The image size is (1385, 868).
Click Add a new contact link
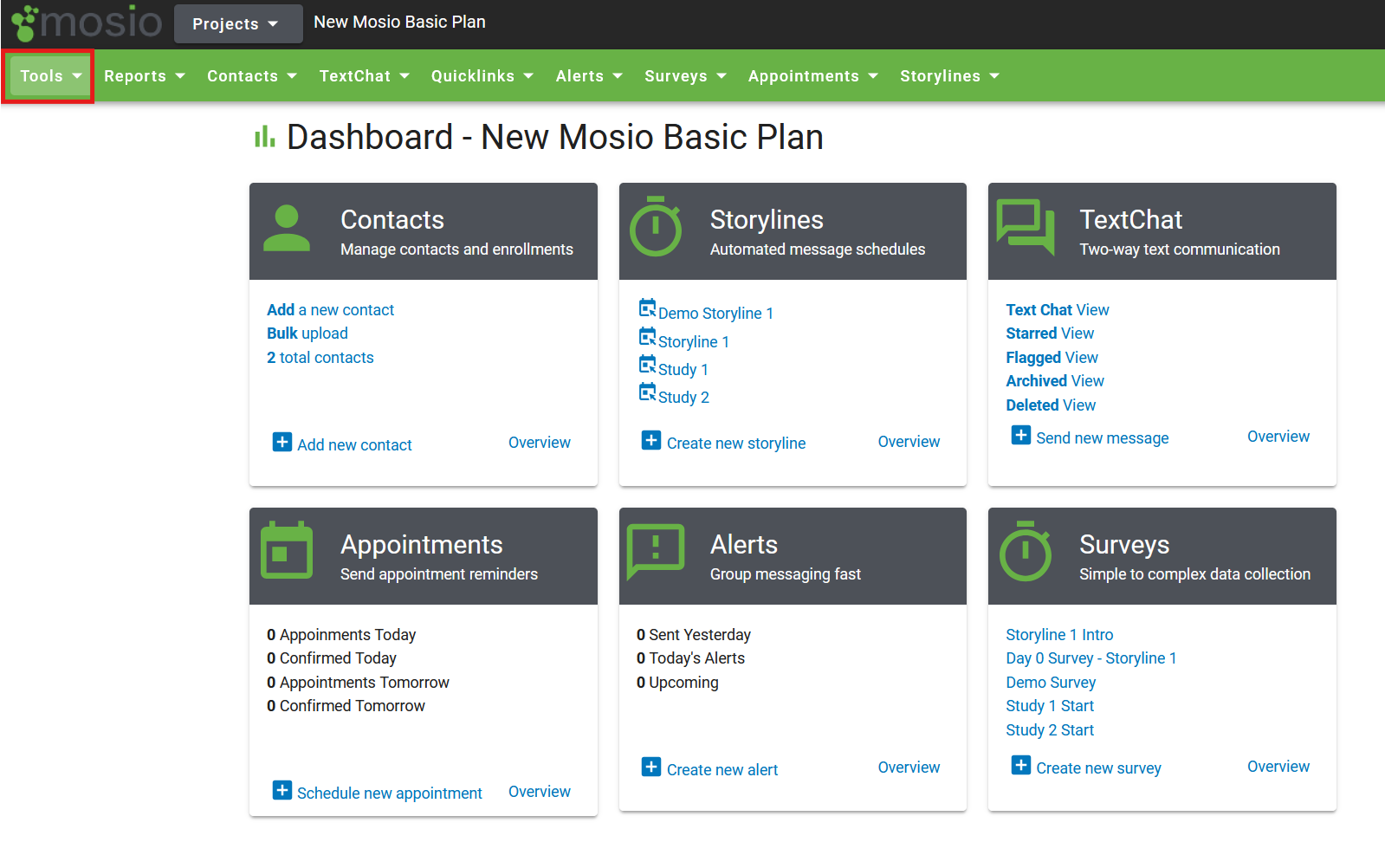click(x=330, y=310)
